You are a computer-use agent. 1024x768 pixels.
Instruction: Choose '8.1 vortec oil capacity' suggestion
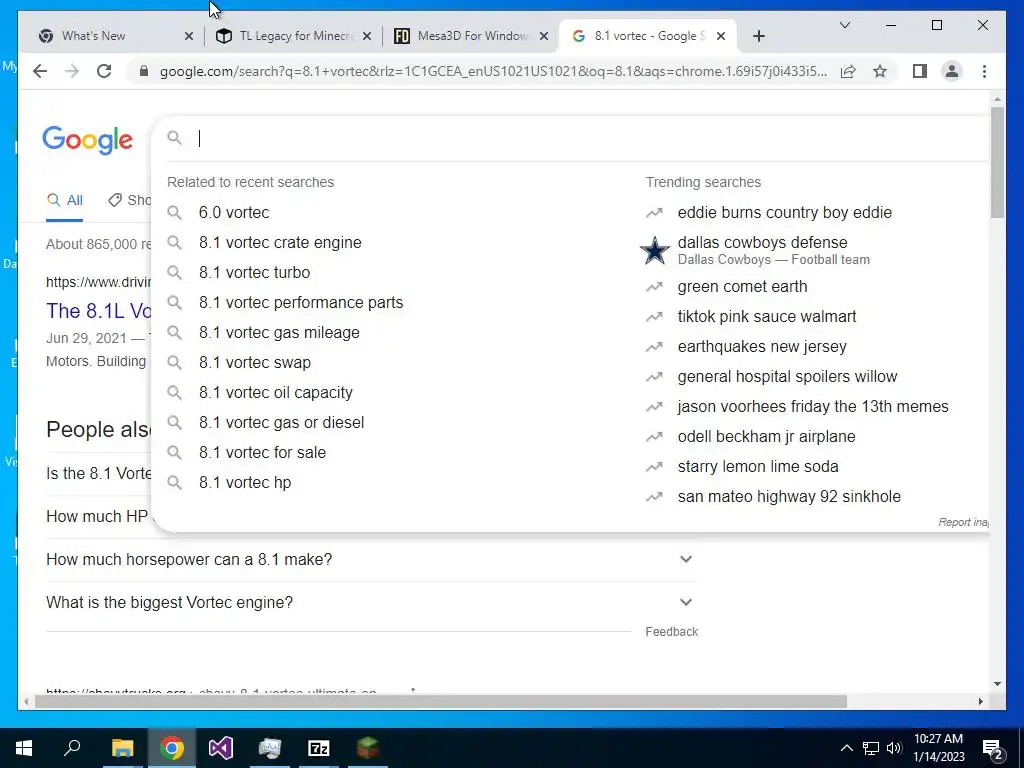pos(276,392)
